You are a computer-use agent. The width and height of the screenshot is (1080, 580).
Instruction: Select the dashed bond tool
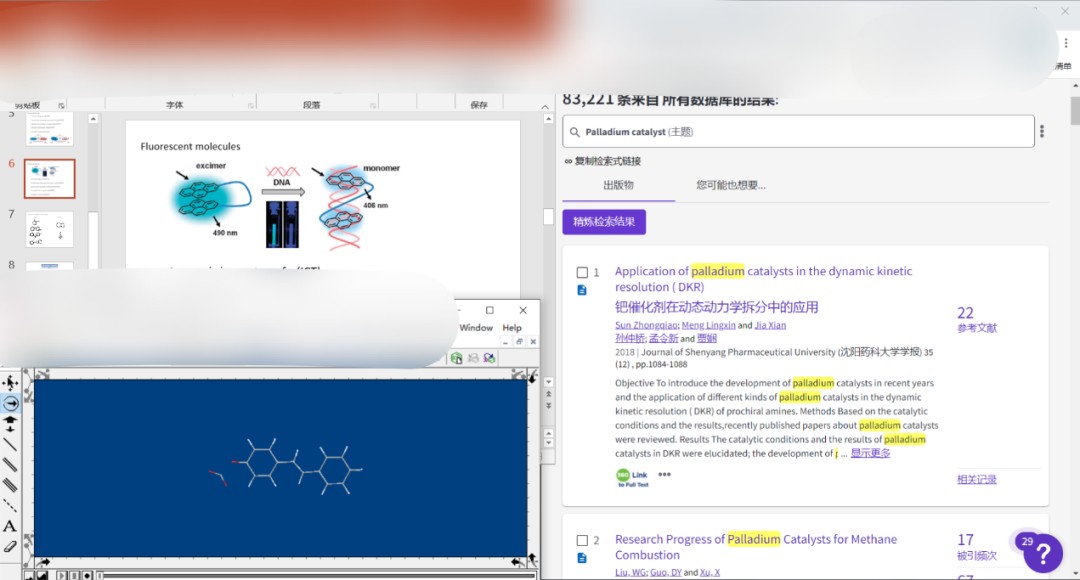10,505
